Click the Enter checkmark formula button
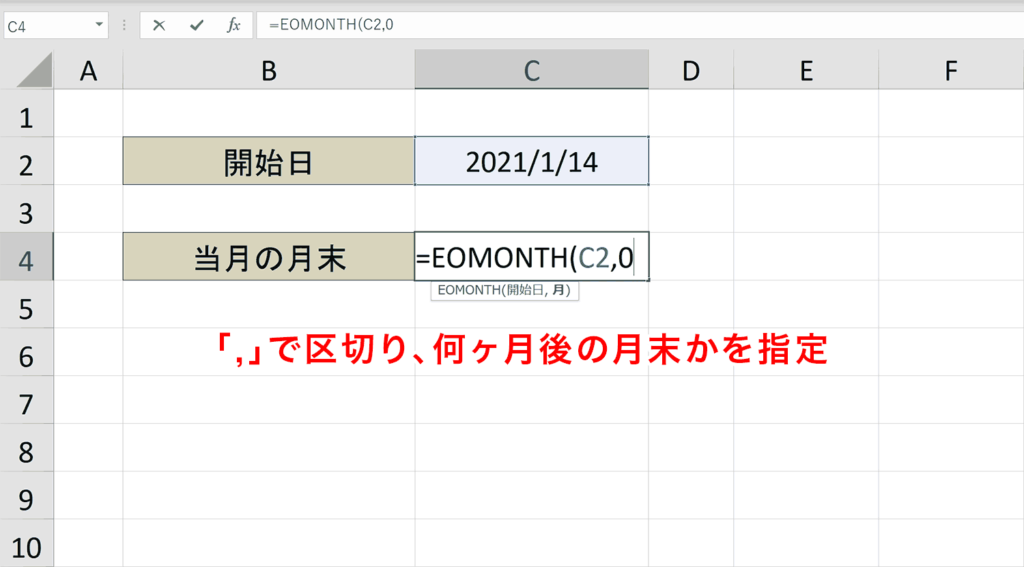The height and width of the screenshot is (567, 1024). point(196,25)
